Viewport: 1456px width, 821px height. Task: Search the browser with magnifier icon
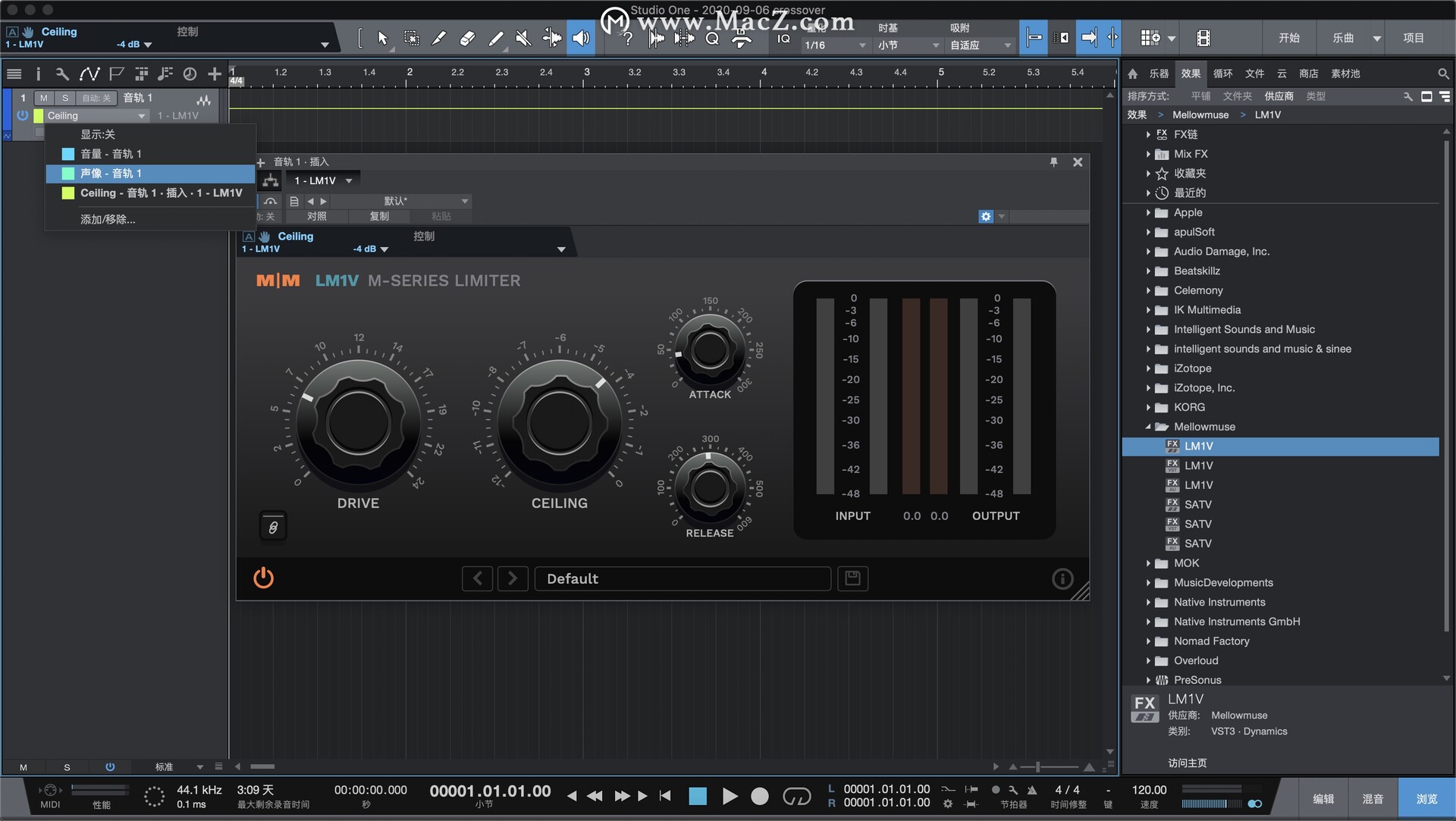[1443, 74]
